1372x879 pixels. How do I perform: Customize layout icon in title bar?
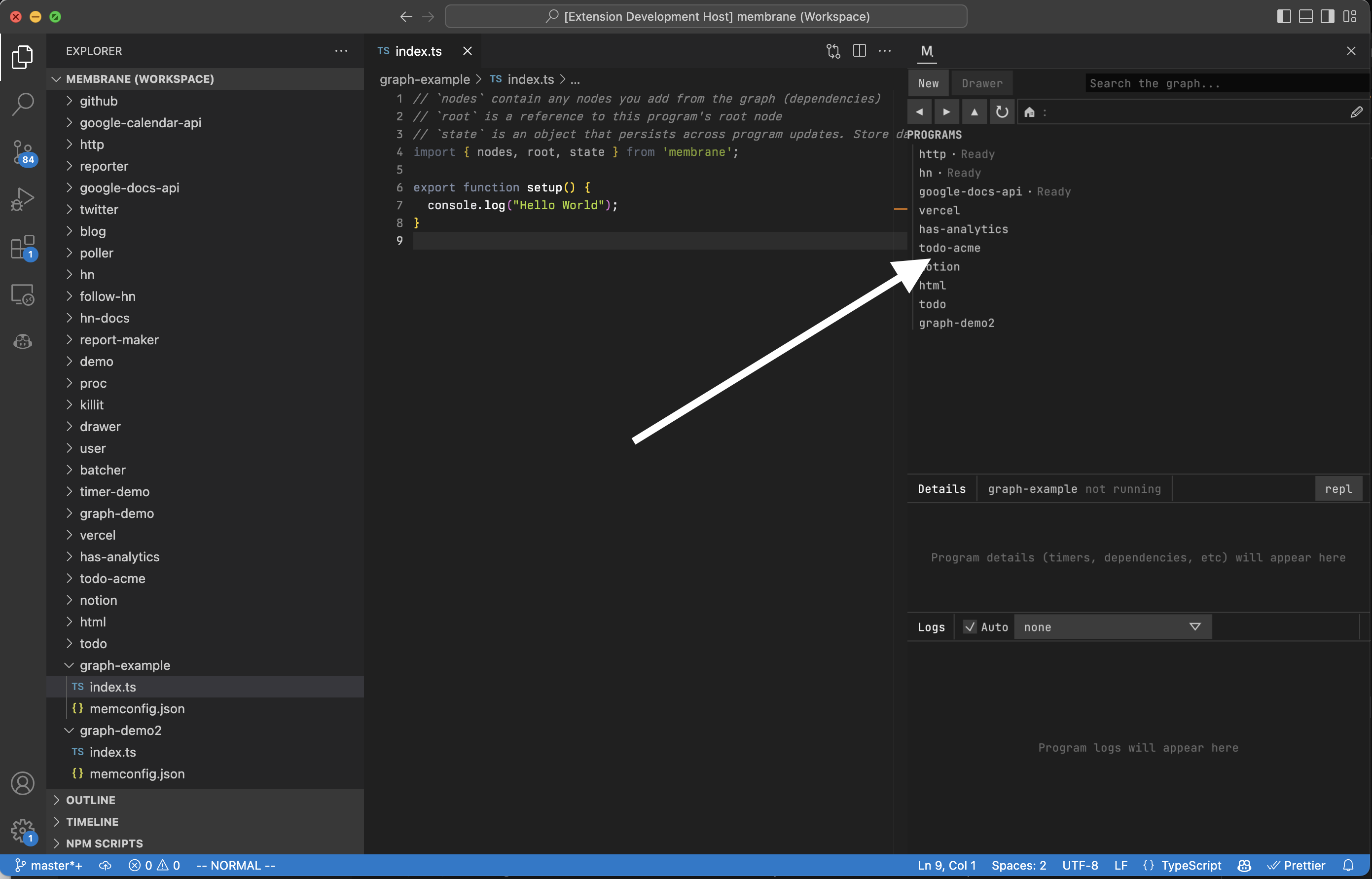click(x=1350, y=17)
